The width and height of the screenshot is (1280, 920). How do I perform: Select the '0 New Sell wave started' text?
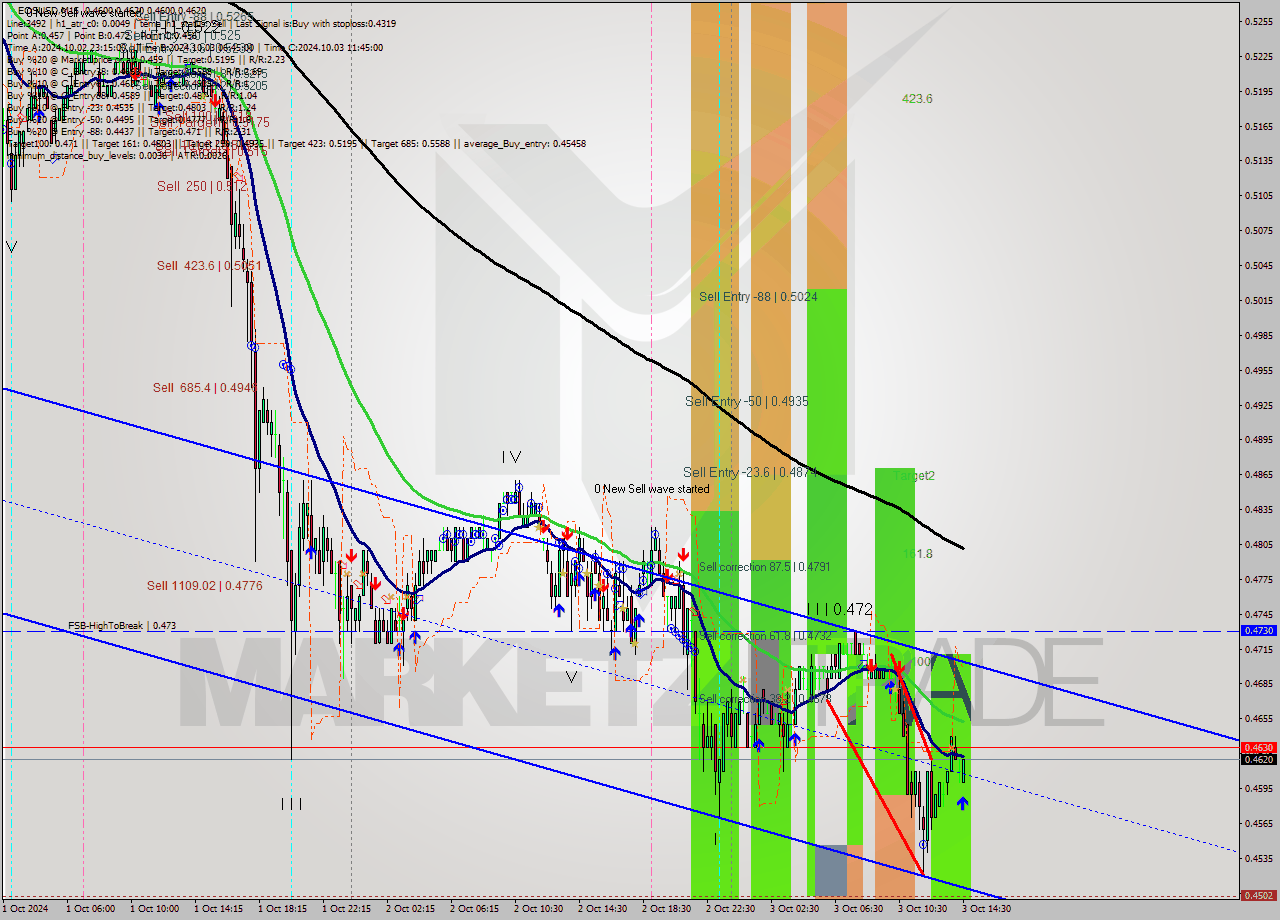pos(652,489)
